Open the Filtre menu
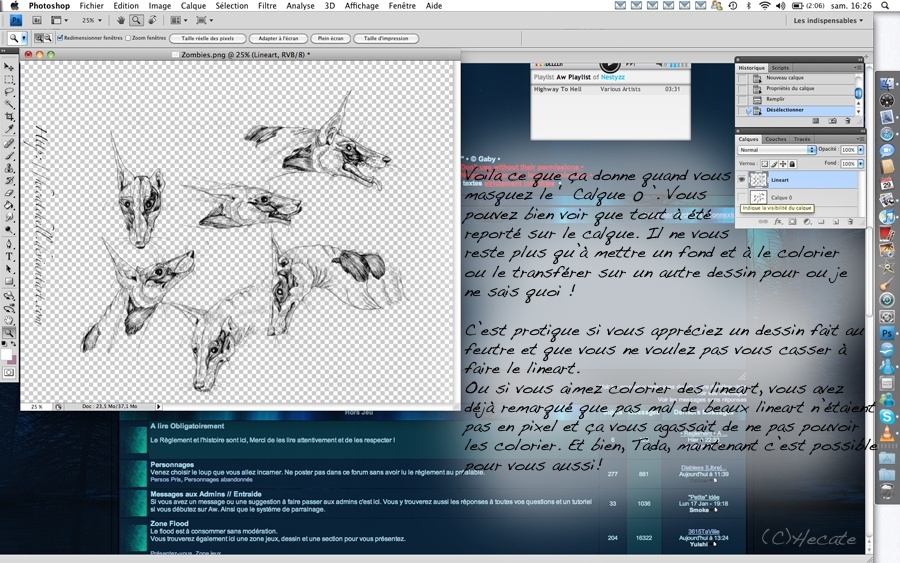The width and height of the screenshot is (900, 563). (267, 6)
